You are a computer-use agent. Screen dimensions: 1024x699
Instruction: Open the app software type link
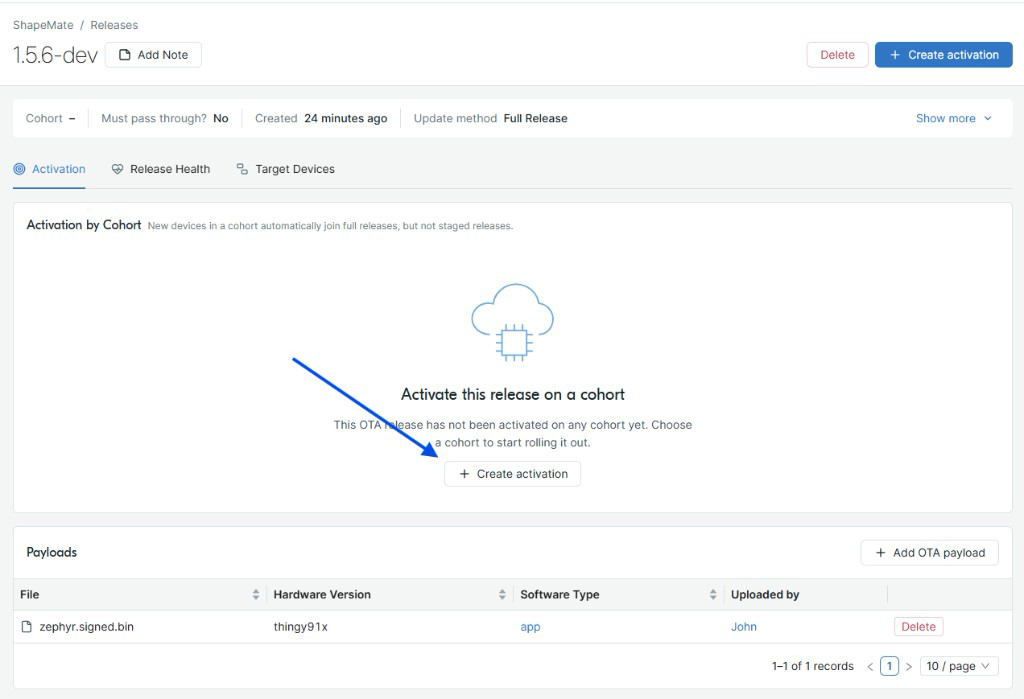pyautogui.click(x=530, y=627)
